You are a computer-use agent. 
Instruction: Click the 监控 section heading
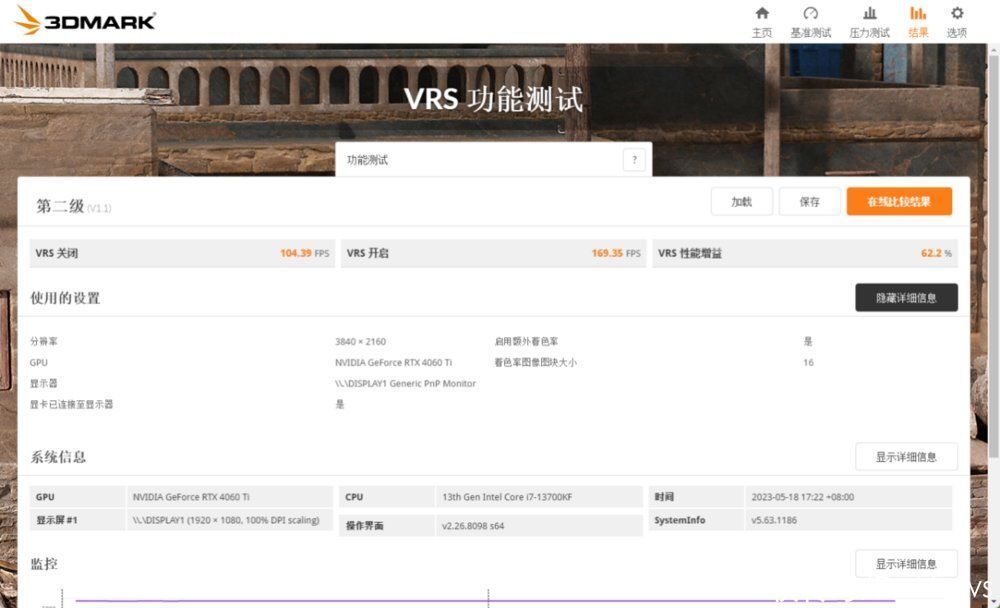click(x=44, y=564)
